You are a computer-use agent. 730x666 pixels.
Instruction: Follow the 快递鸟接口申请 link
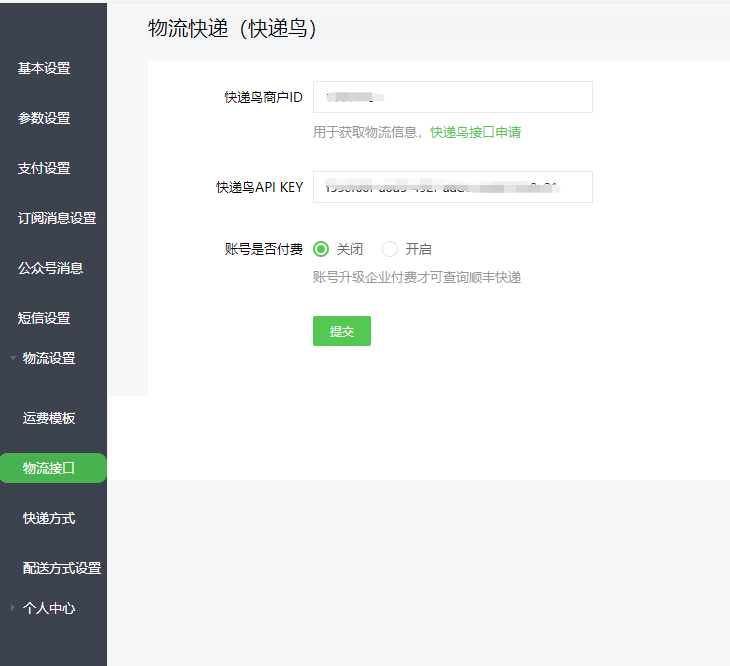pos(475,132)
